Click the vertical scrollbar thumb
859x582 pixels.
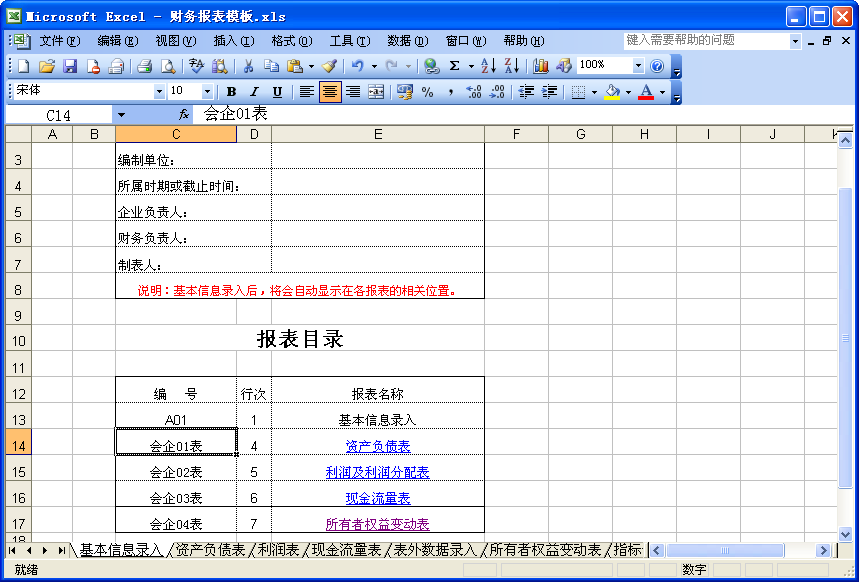point(845,337)
